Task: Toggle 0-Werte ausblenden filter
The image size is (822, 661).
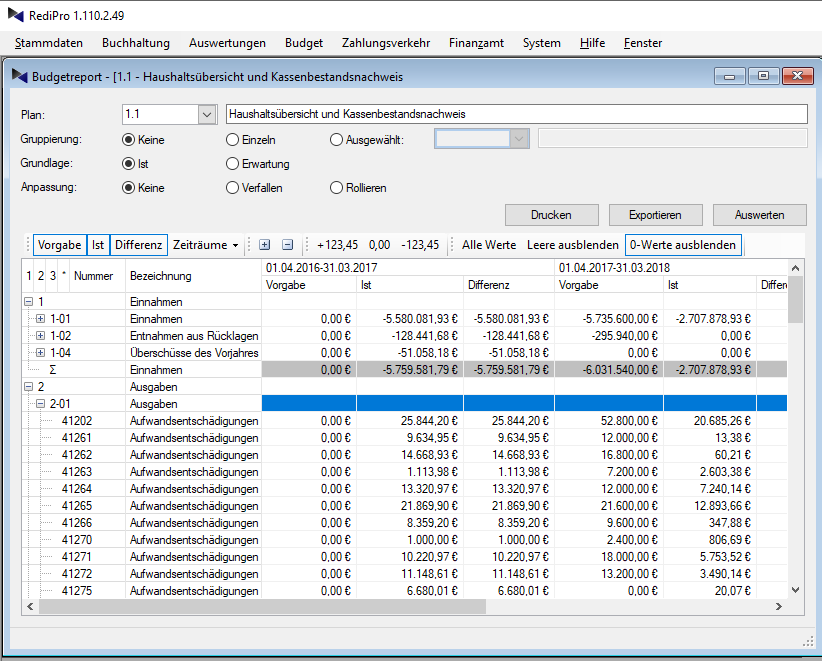Action: pos(682,244)
